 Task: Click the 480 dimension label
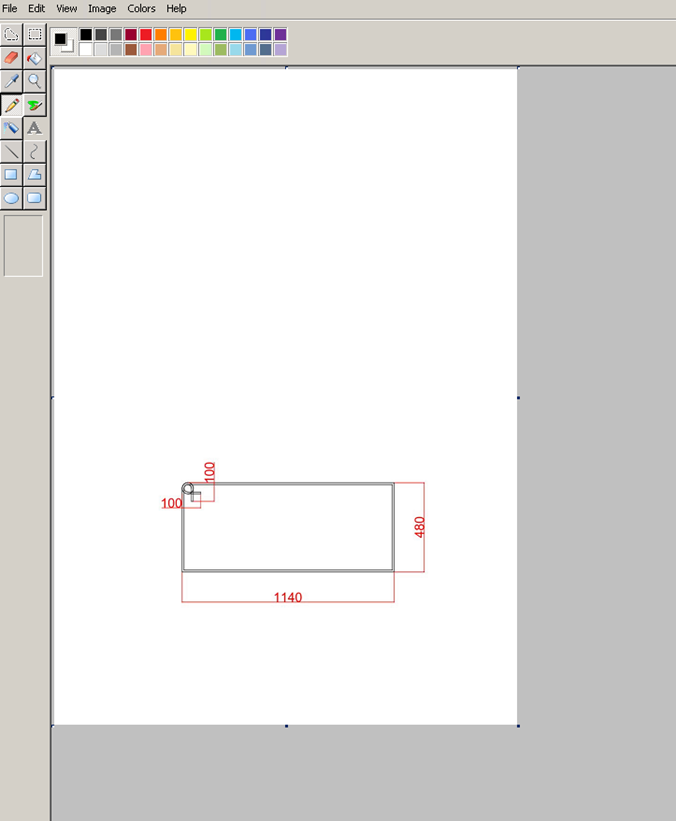pos(419,527)
